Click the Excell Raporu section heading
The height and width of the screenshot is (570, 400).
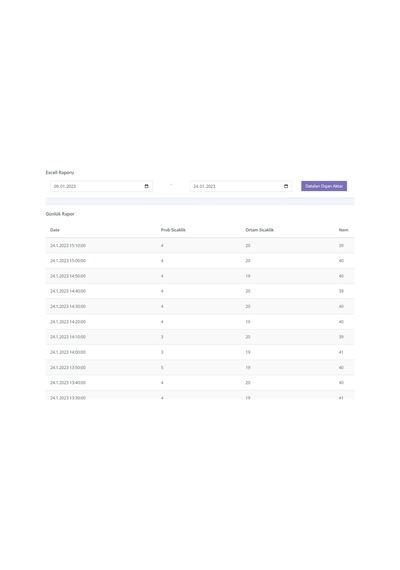(x=60, y=172)
